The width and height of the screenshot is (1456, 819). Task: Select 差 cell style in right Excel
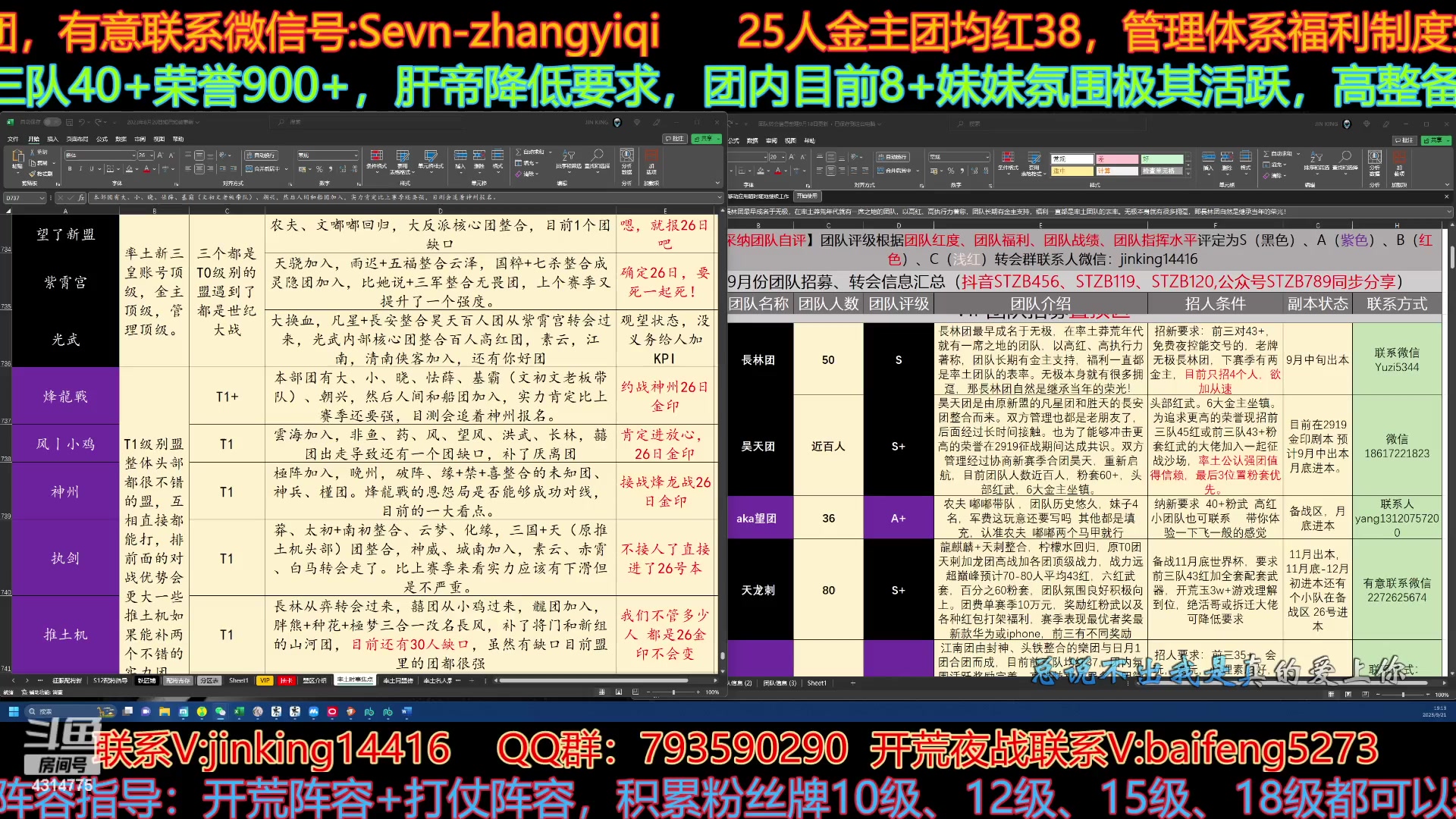tap(1117, 159)
